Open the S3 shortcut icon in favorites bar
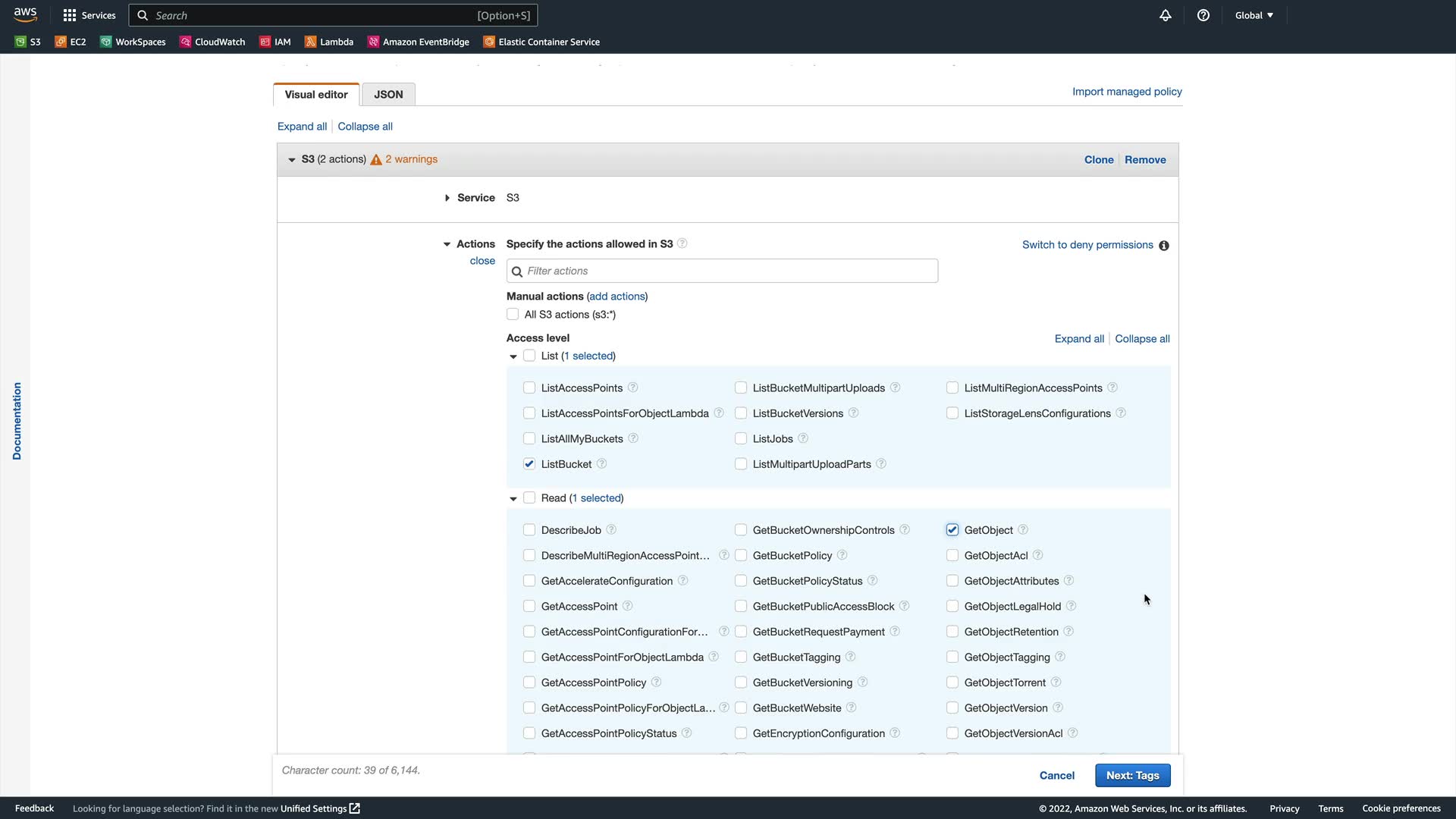Image resolution: width=1456 pixels, height=819 pixels. [x=20, y=42]
